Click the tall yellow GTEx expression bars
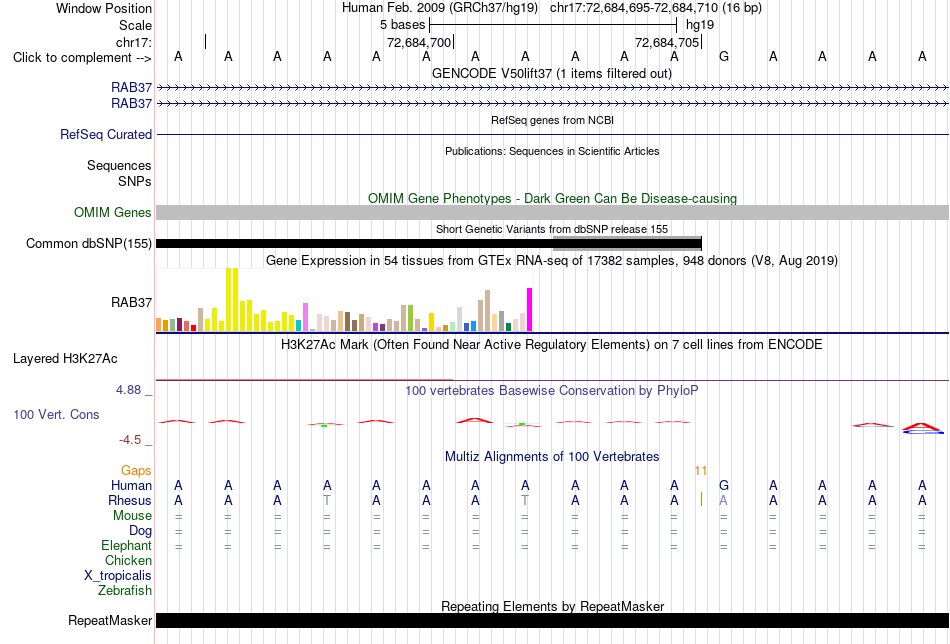This screenshot has height=644, width=950. pos(232,300)
